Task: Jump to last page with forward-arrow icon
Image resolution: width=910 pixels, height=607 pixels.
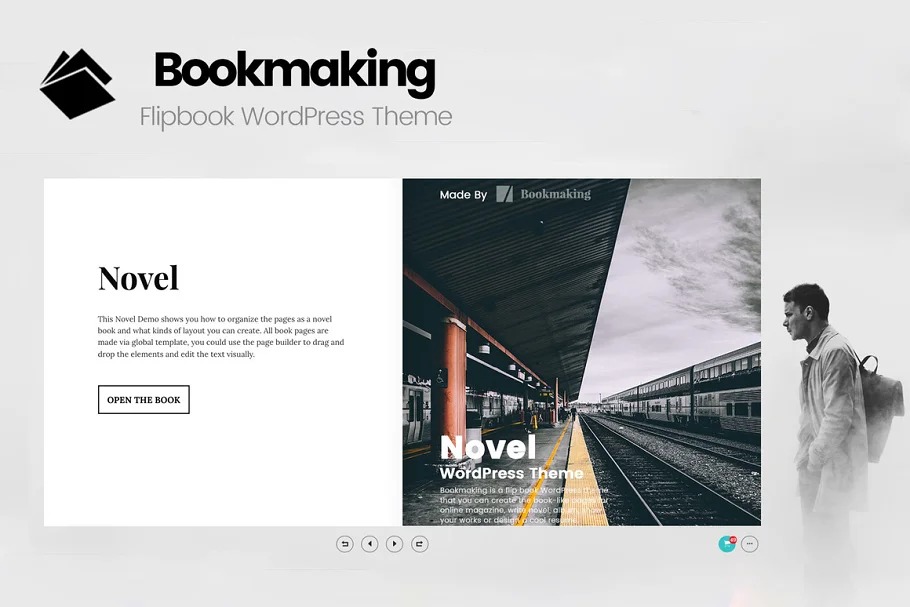Action: coord(420,544)
